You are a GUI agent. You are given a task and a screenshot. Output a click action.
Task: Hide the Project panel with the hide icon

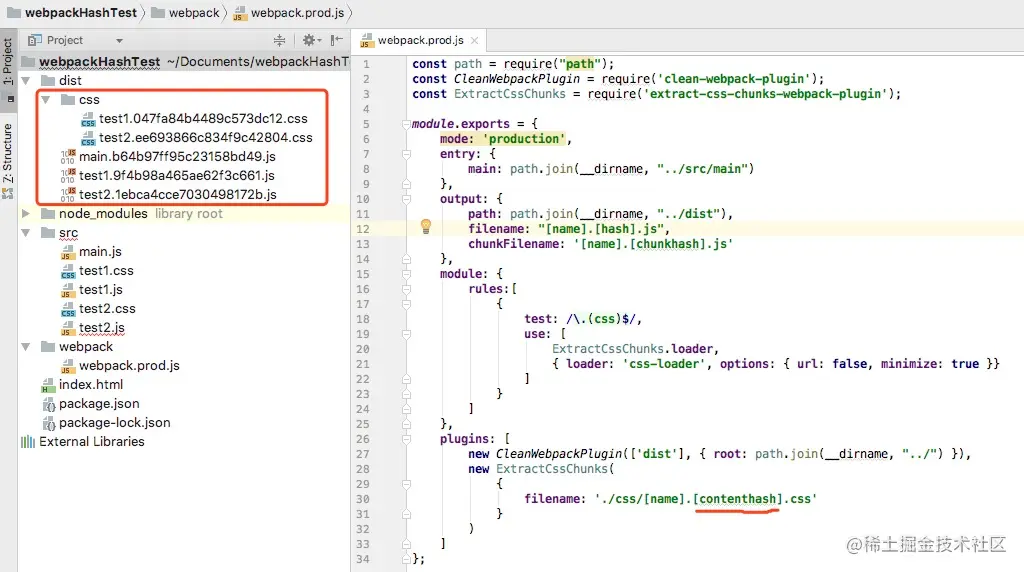(x=336, y=40)
